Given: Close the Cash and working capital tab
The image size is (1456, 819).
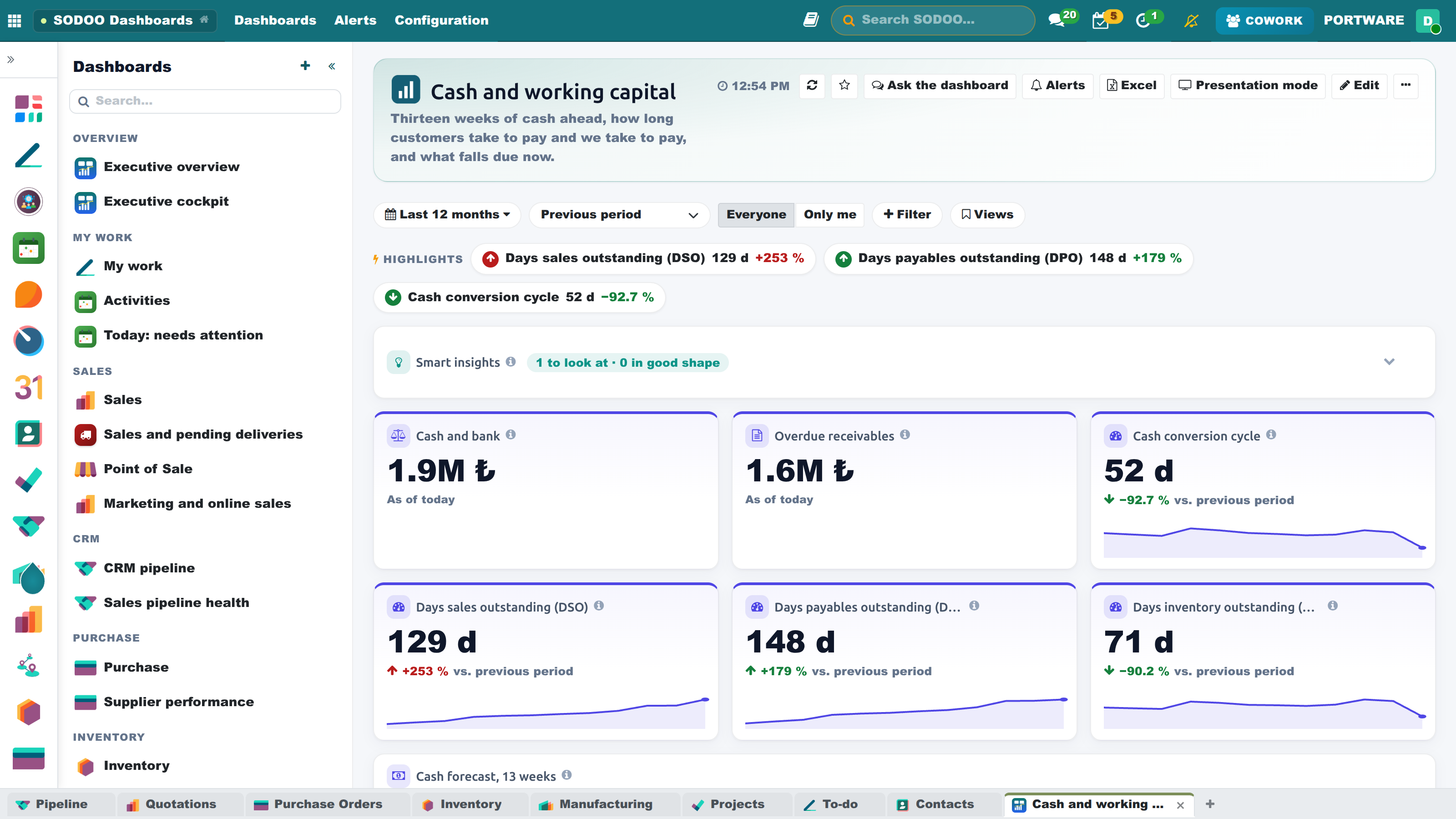Looking at the screenshot, I should tap(1180, 805).
